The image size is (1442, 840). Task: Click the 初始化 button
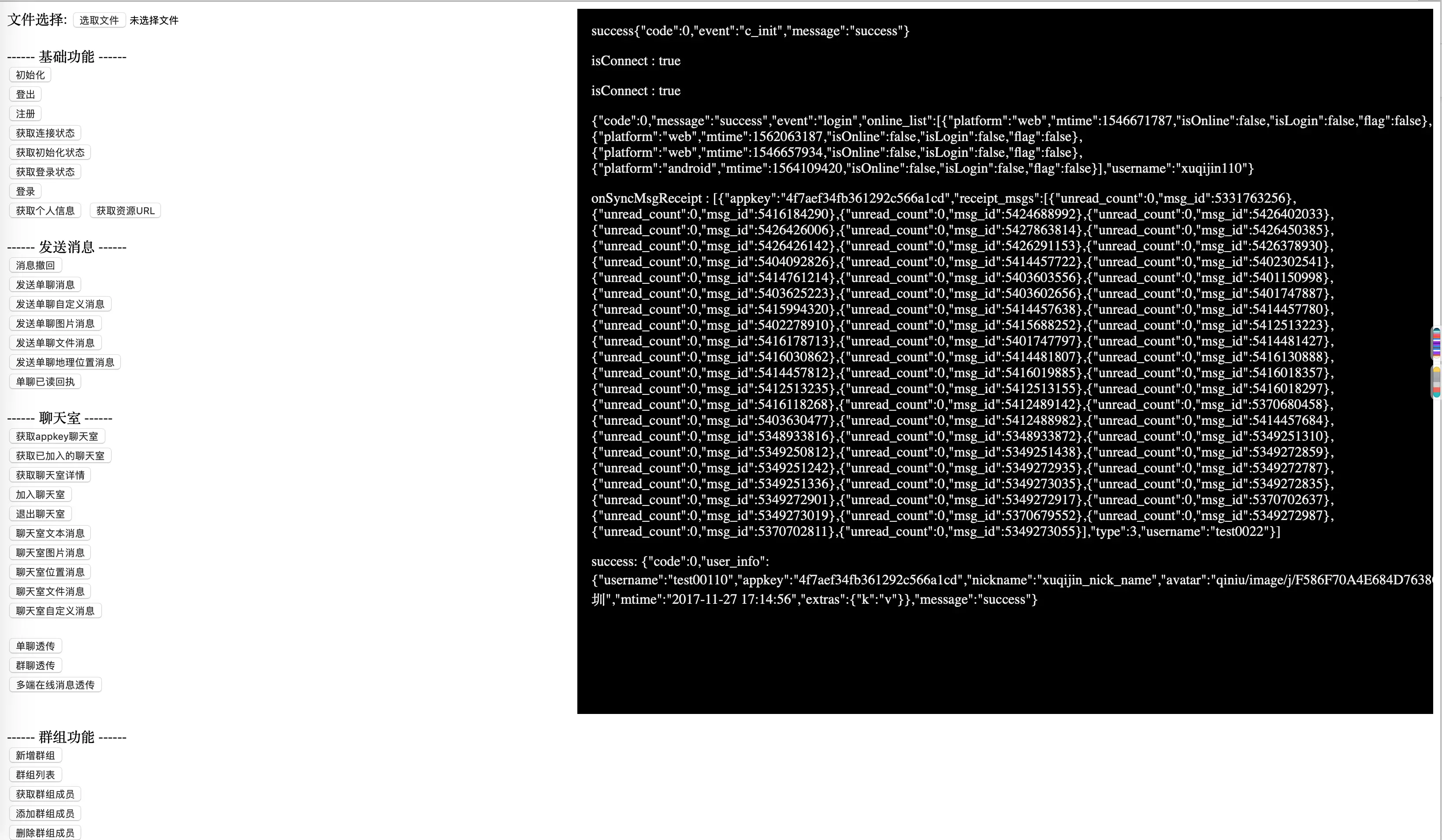pos(30,75)
